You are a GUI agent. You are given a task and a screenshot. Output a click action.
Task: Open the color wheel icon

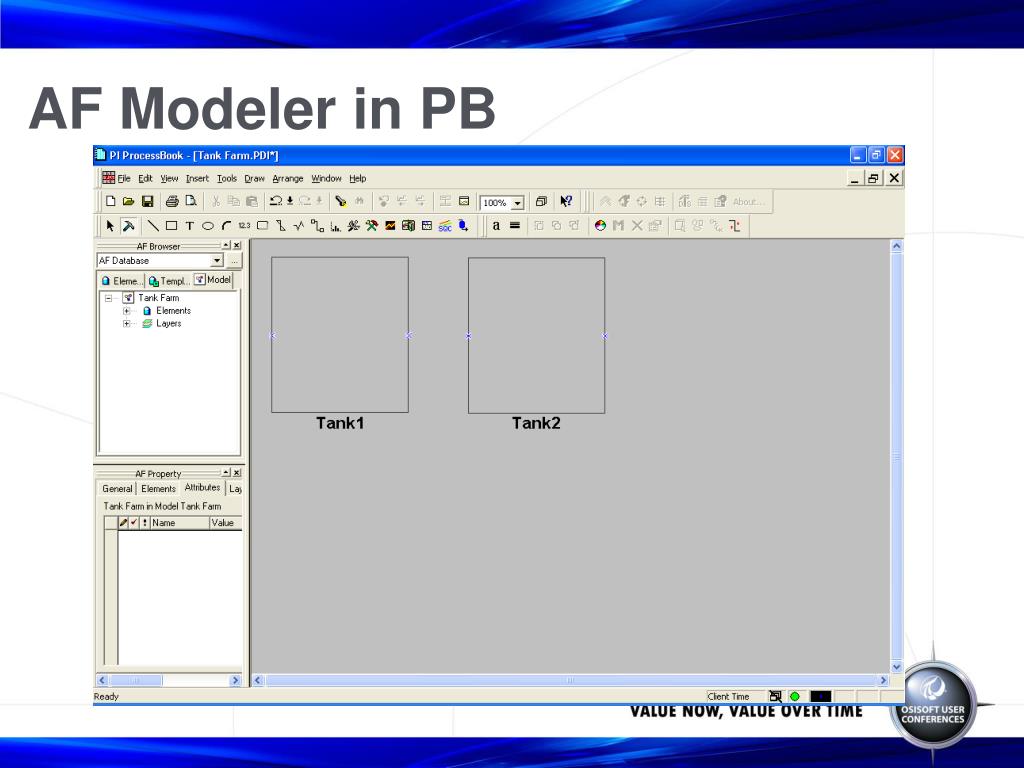[600, 225]
